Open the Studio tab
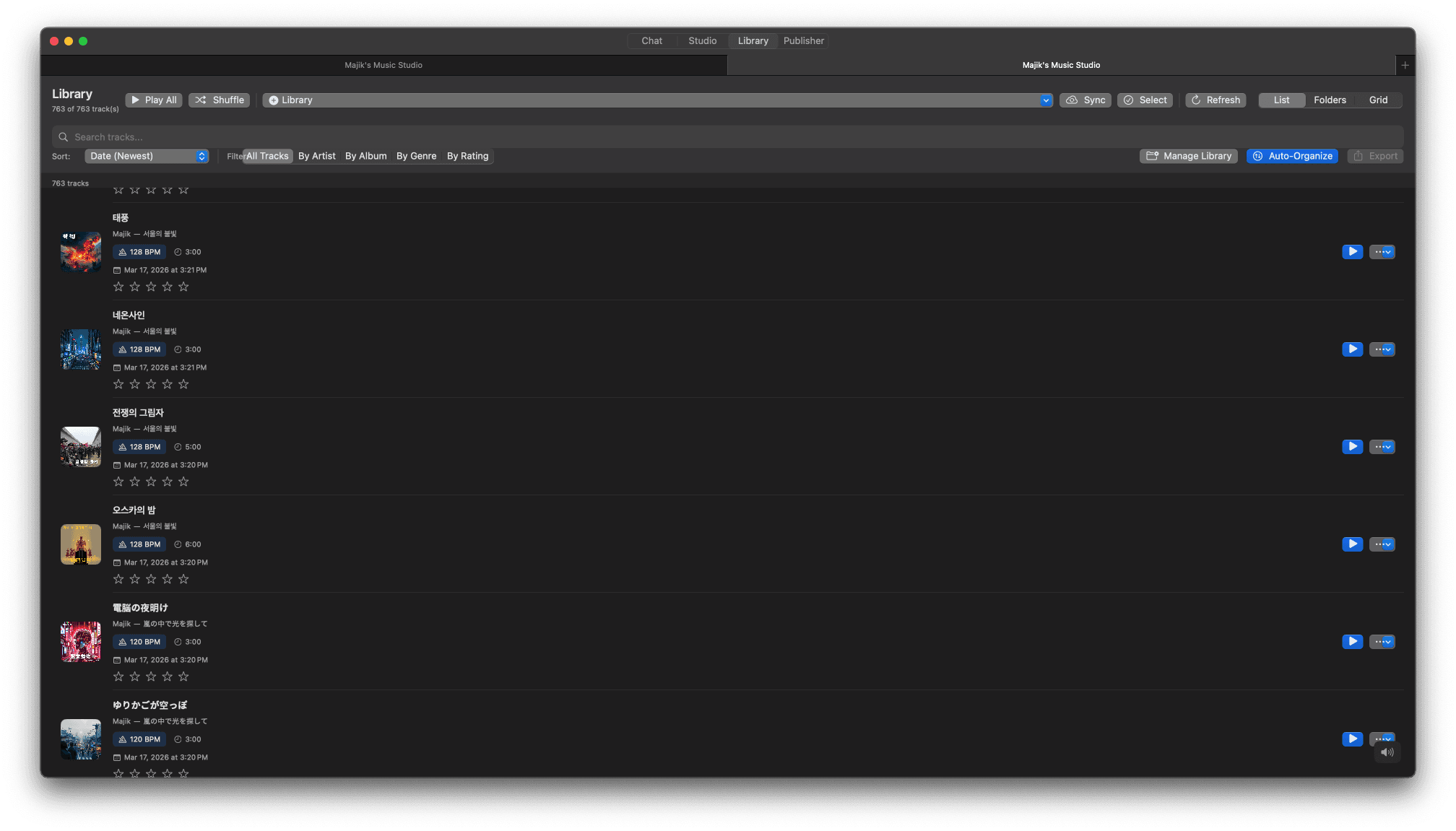The image size is (1456, 831). pyautogui.click(x=702, y=41)
